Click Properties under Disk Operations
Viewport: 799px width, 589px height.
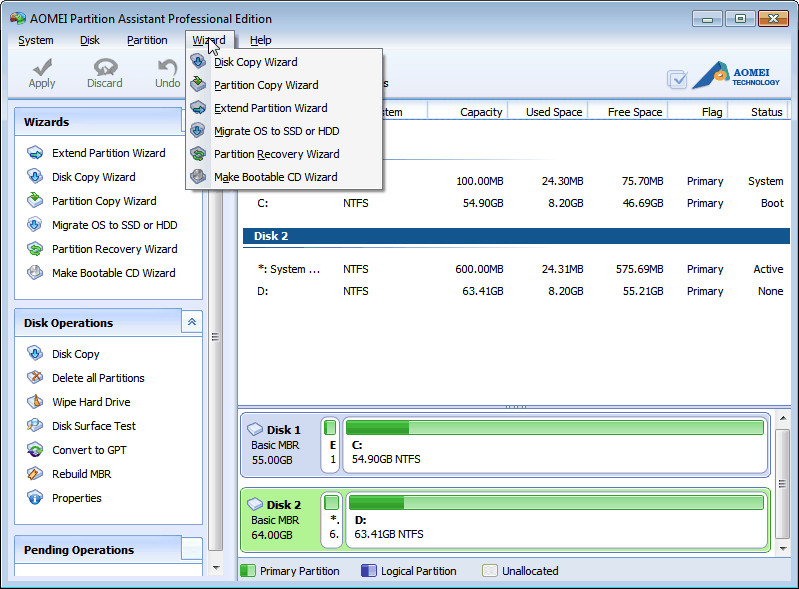pos(77,498)
